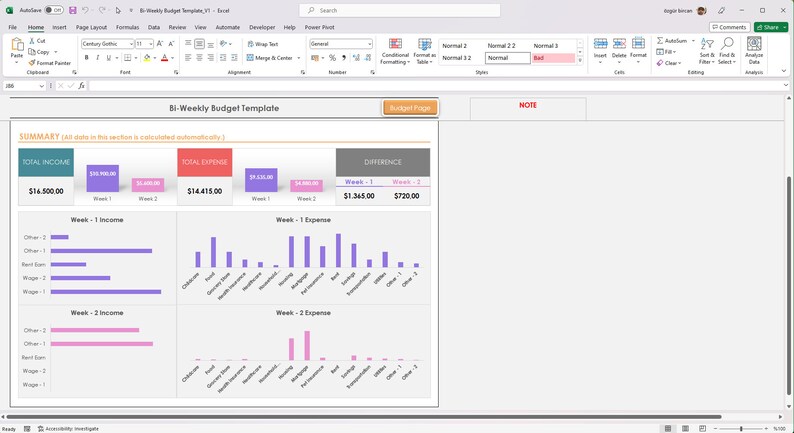Expand Format as Table menu

424,51
